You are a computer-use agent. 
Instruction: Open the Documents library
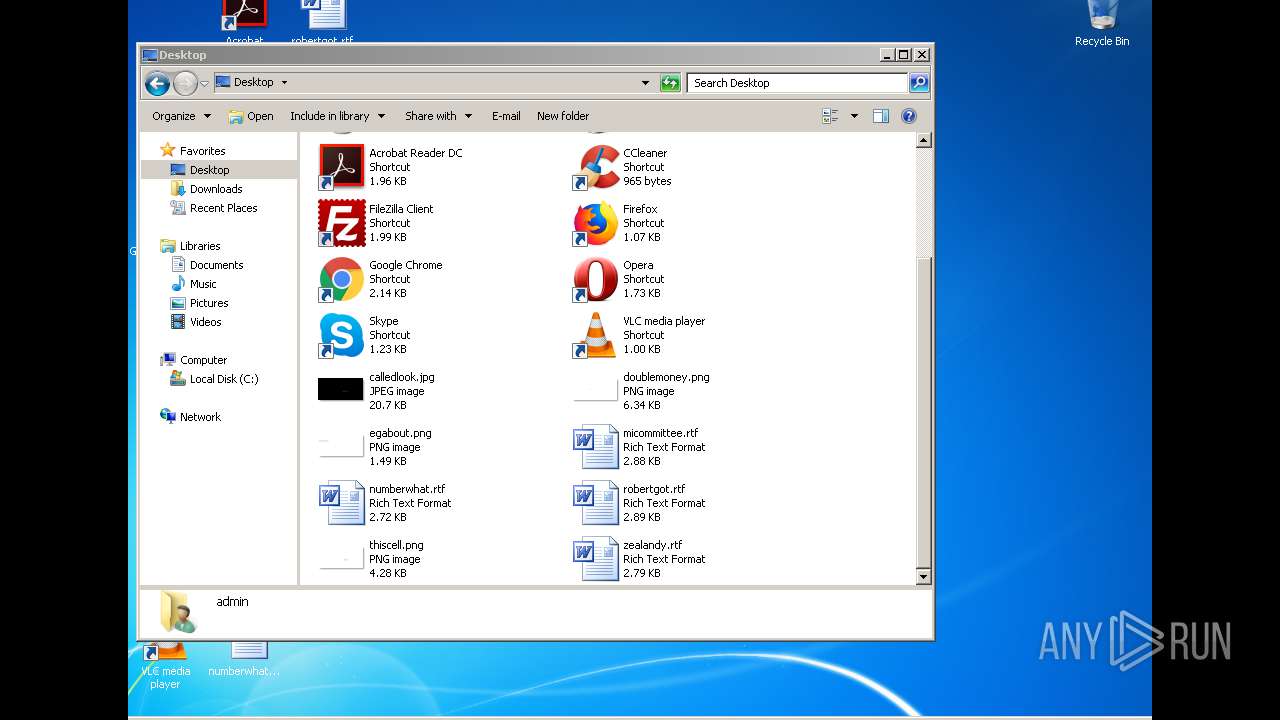pyautogui.click(x=216, y=265)
